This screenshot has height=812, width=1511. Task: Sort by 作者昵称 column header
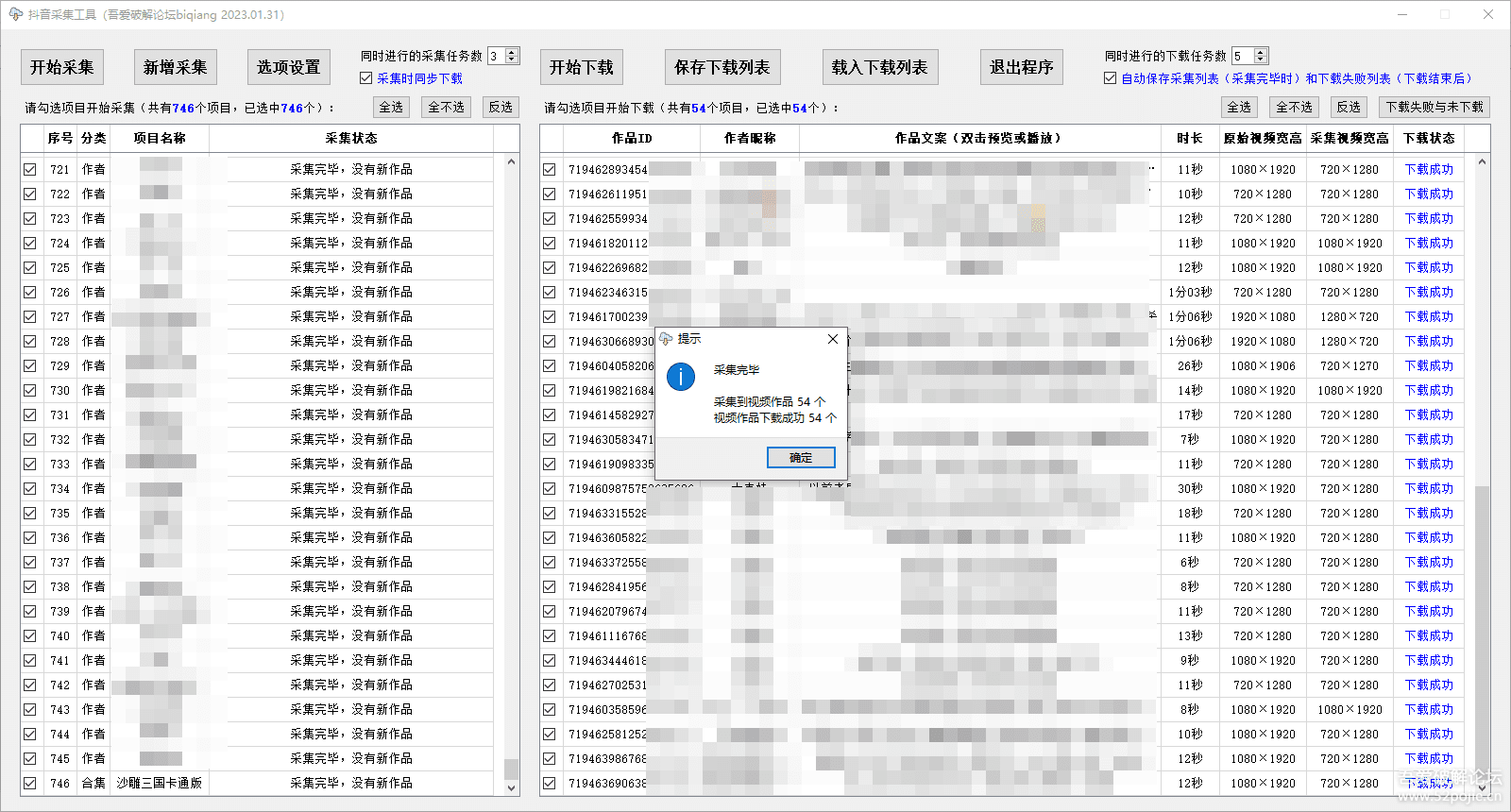(x=750, y=138)
